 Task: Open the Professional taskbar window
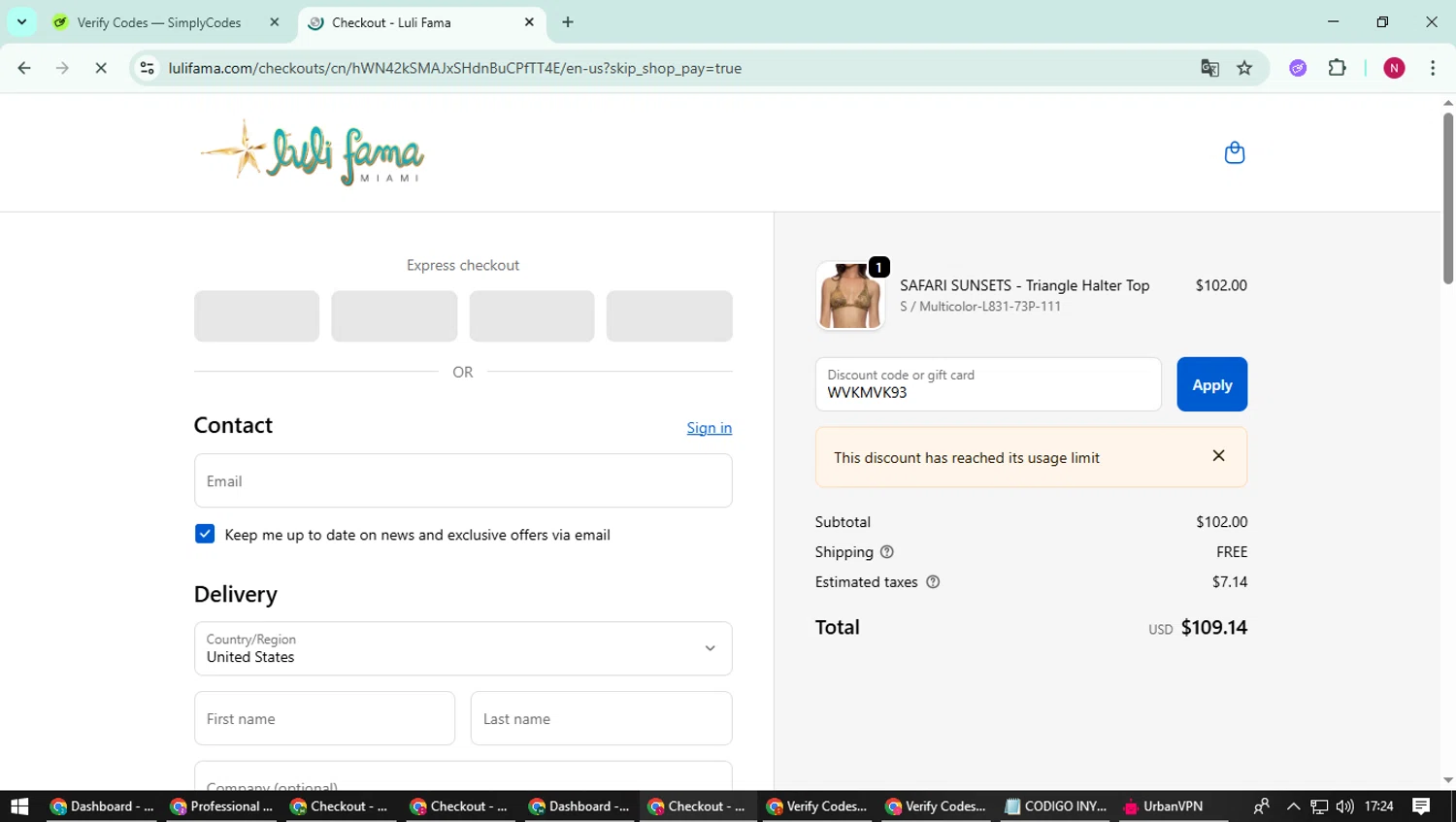[x=220, y=806]
